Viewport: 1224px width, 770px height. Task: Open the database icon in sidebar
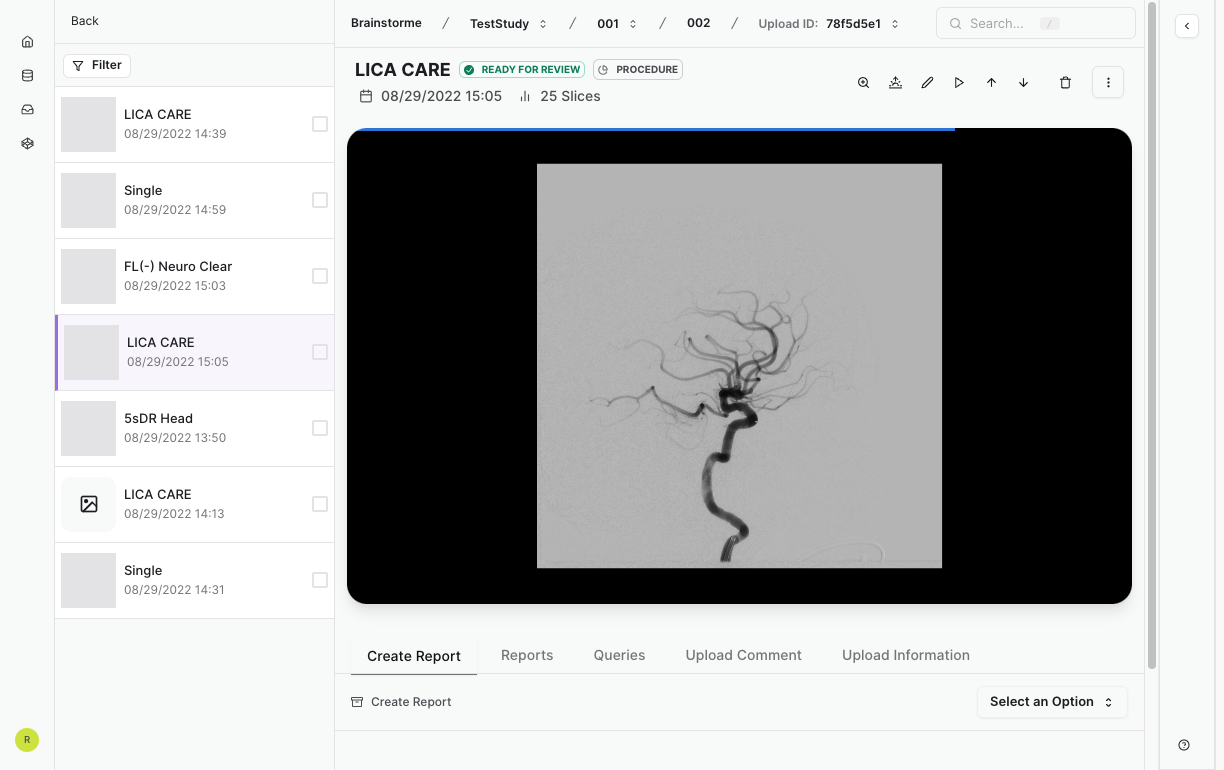(x=27, y=75)
